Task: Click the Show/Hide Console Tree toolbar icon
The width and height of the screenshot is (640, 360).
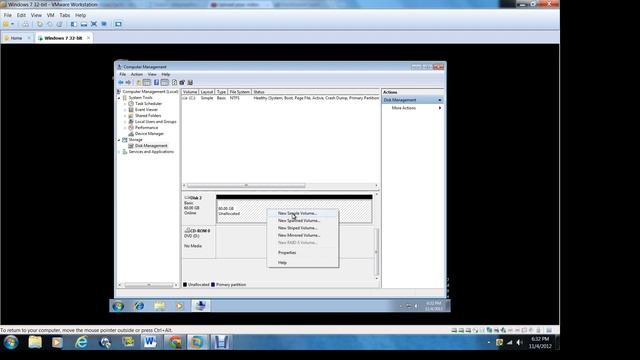Action: click(x=147, y=82)
